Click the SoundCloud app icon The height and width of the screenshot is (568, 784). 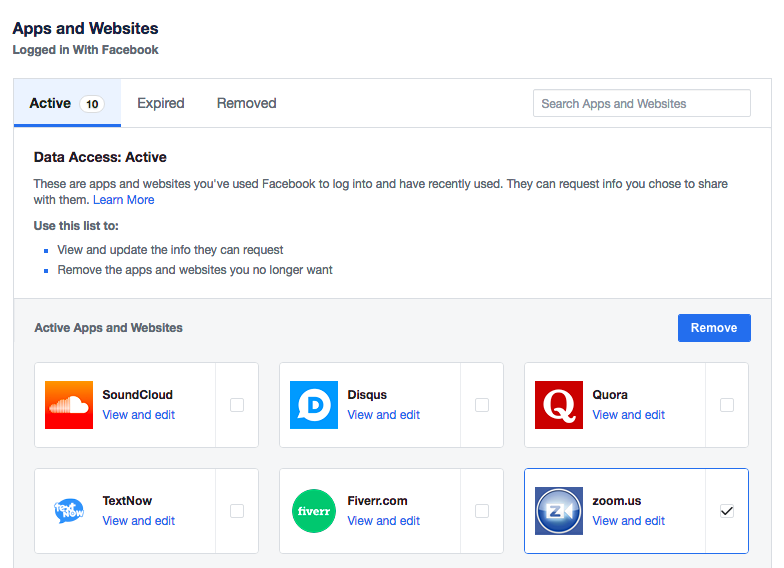[x=69, y=405]
